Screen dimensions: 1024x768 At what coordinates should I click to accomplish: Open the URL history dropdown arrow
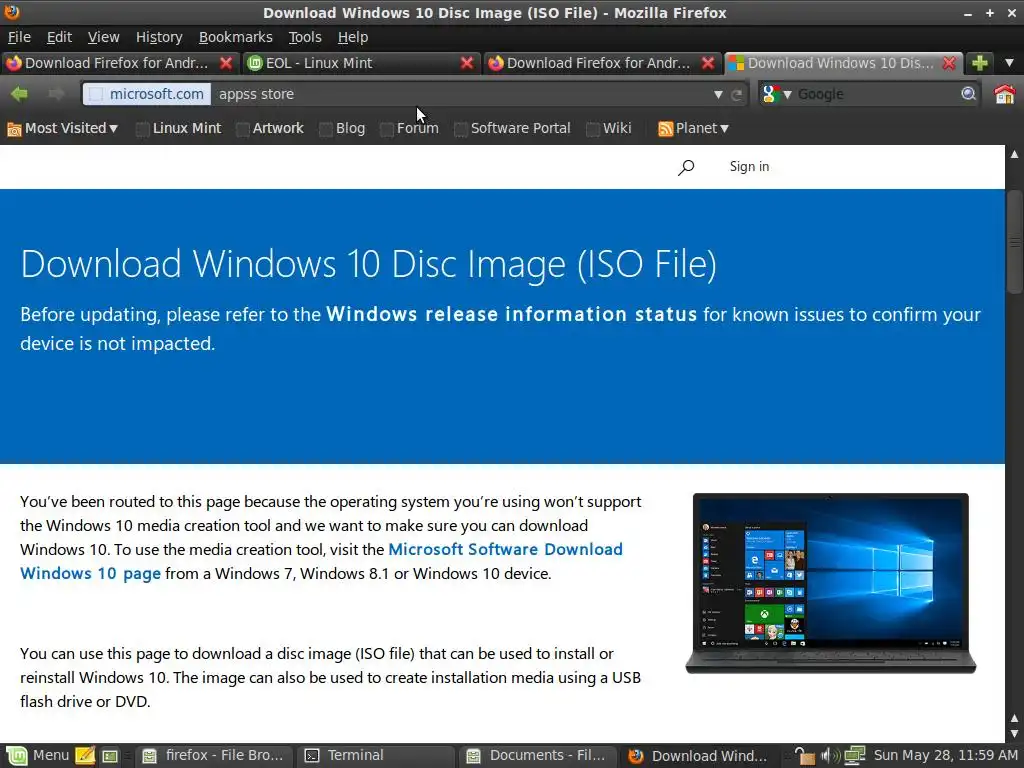(718, 95)
